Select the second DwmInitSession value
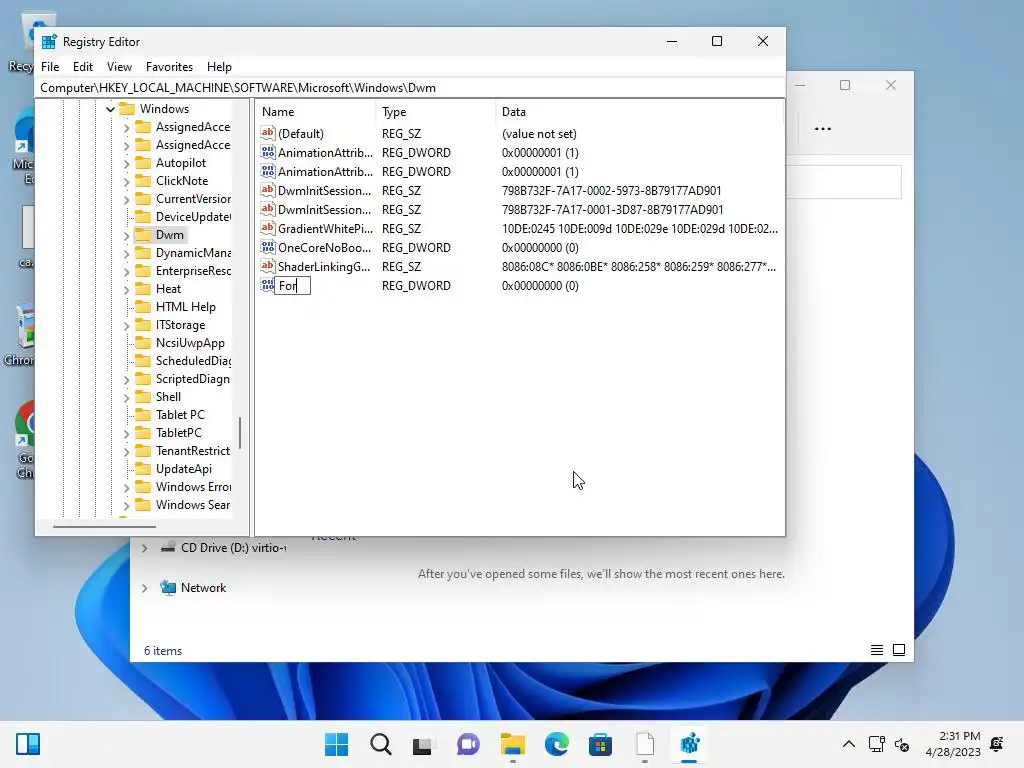The width and height of the screenshot is (1024, 768). pyautogui.click(x=324, y=210)
